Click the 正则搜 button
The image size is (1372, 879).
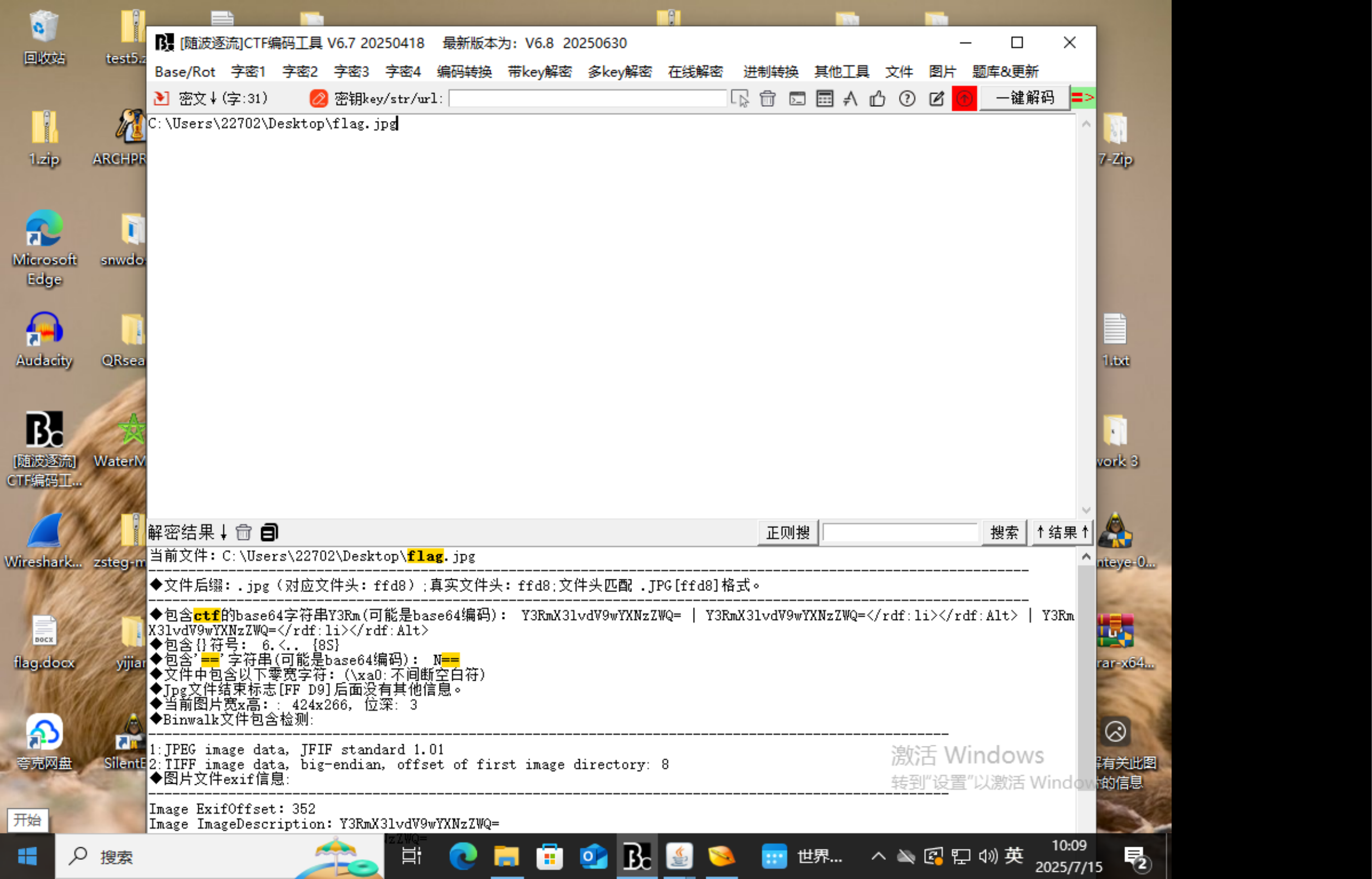pyautogui.click(x=787, y=532)
